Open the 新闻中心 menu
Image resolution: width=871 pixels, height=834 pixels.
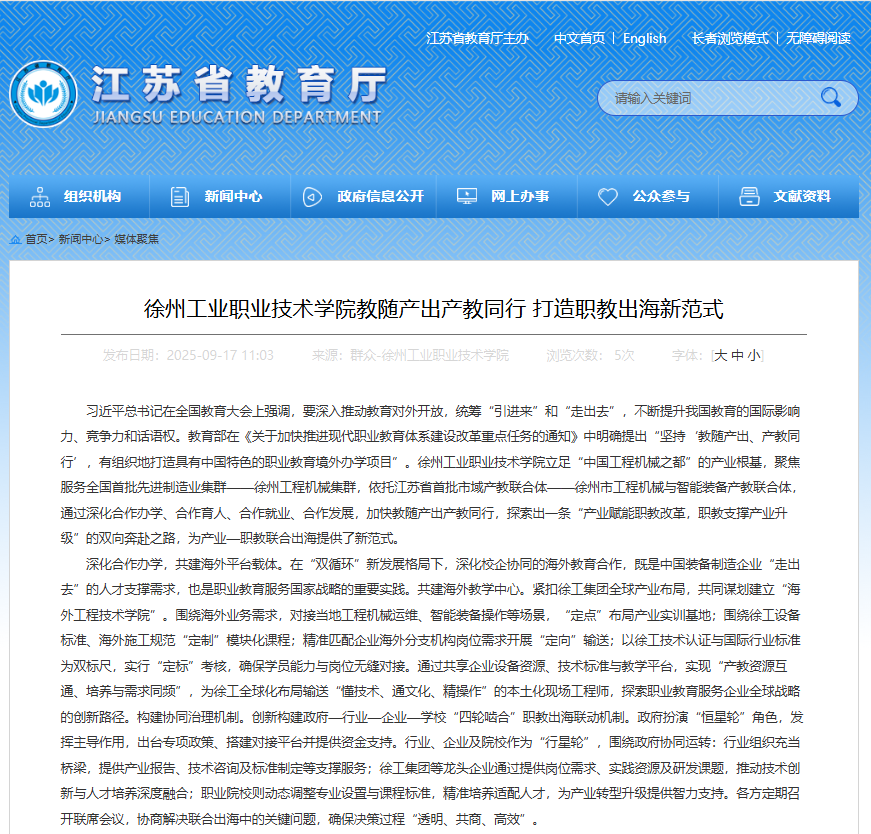[220, 197]
